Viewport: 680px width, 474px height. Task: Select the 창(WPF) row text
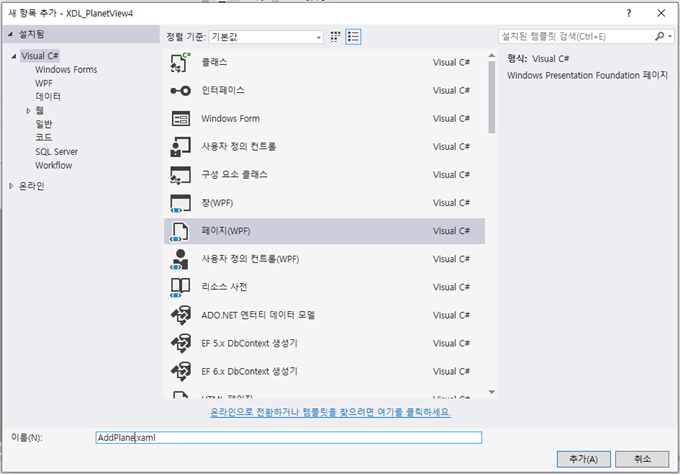coord(217,203)
